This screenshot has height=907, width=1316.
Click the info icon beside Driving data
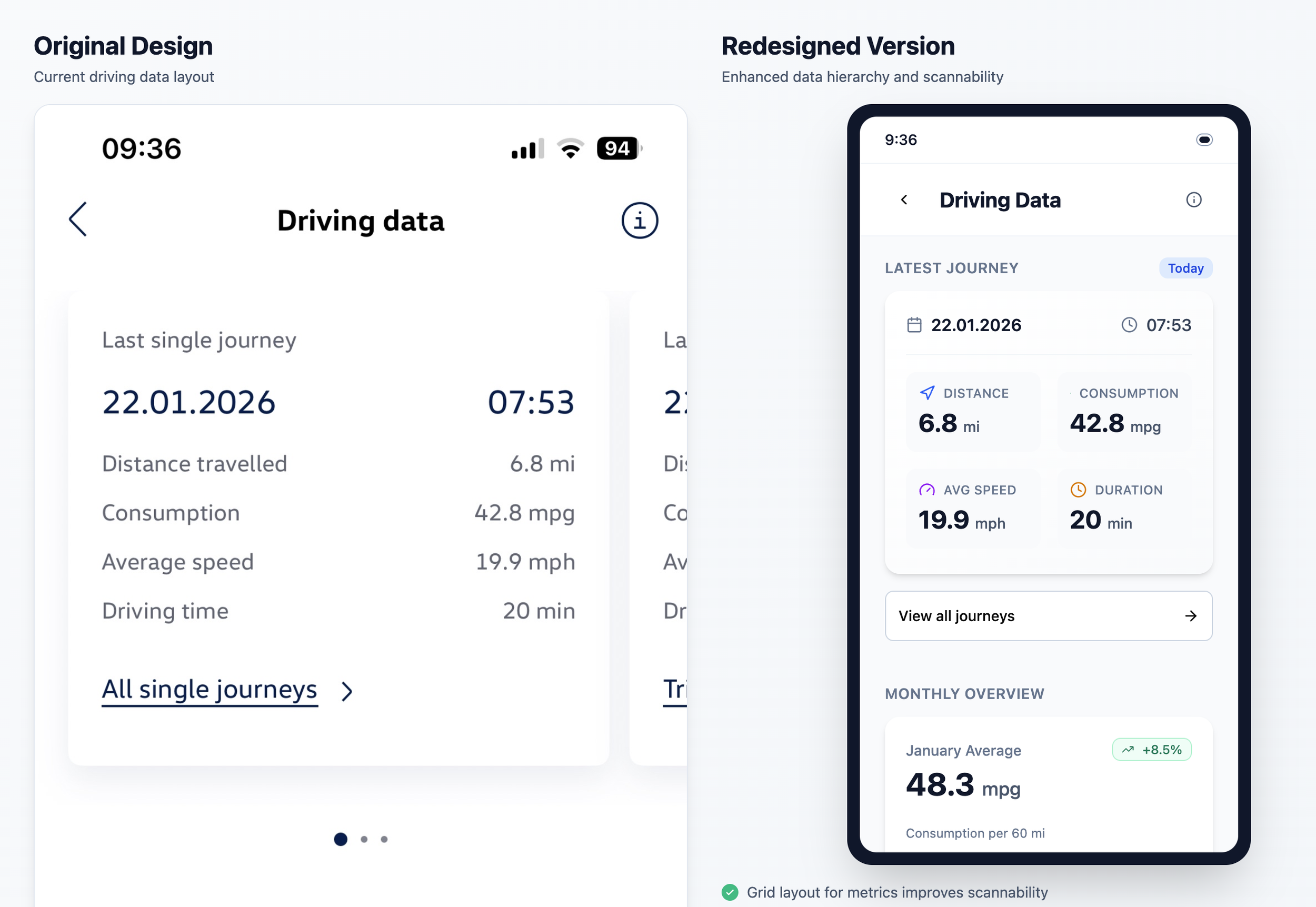coord(639,221)
